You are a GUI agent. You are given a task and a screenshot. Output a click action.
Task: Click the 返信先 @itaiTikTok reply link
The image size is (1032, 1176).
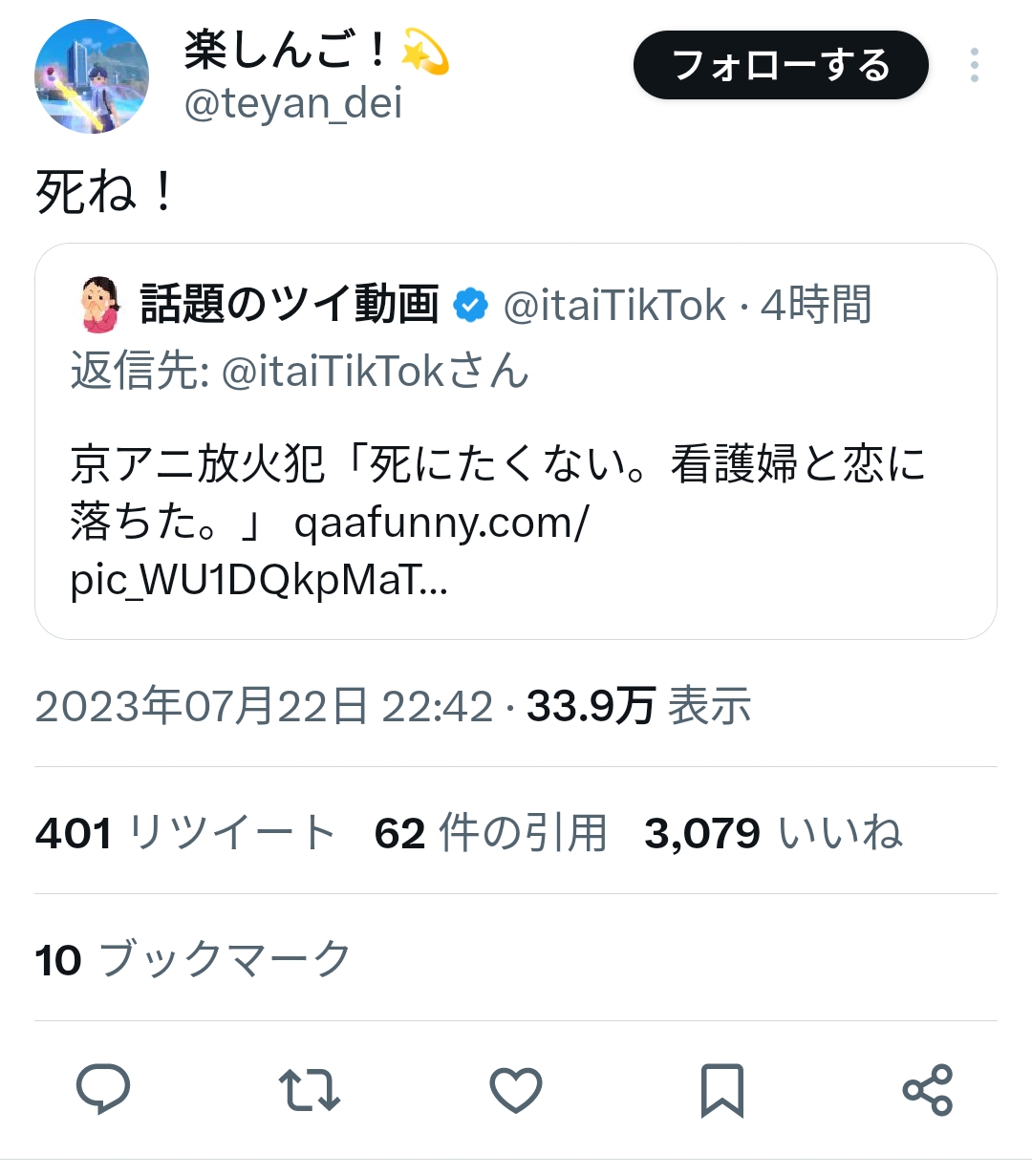click(x=375, y=371)
